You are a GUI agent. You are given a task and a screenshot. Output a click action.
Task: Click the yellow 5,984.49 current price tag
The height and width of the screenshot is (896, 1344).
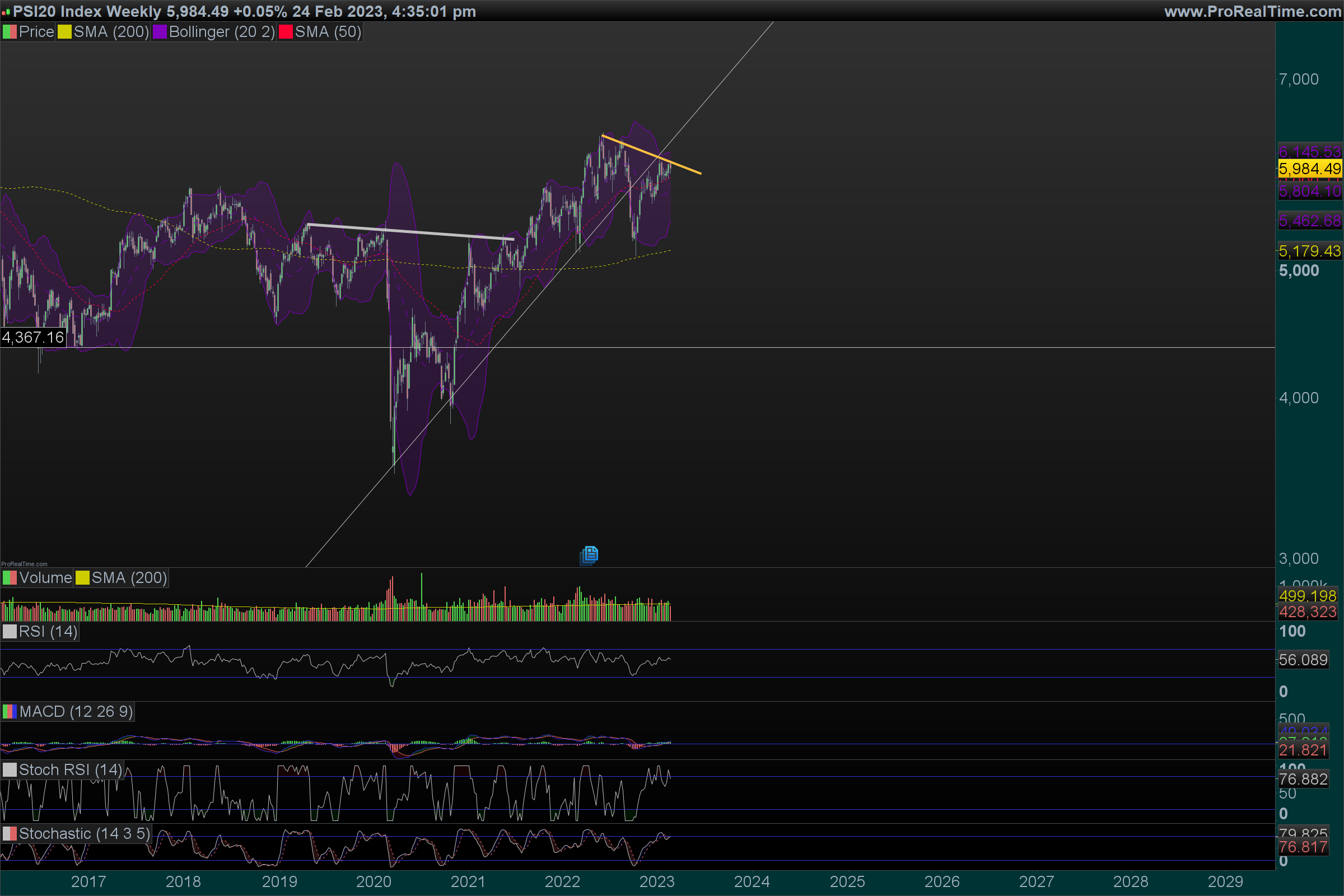pos(1309,169)
